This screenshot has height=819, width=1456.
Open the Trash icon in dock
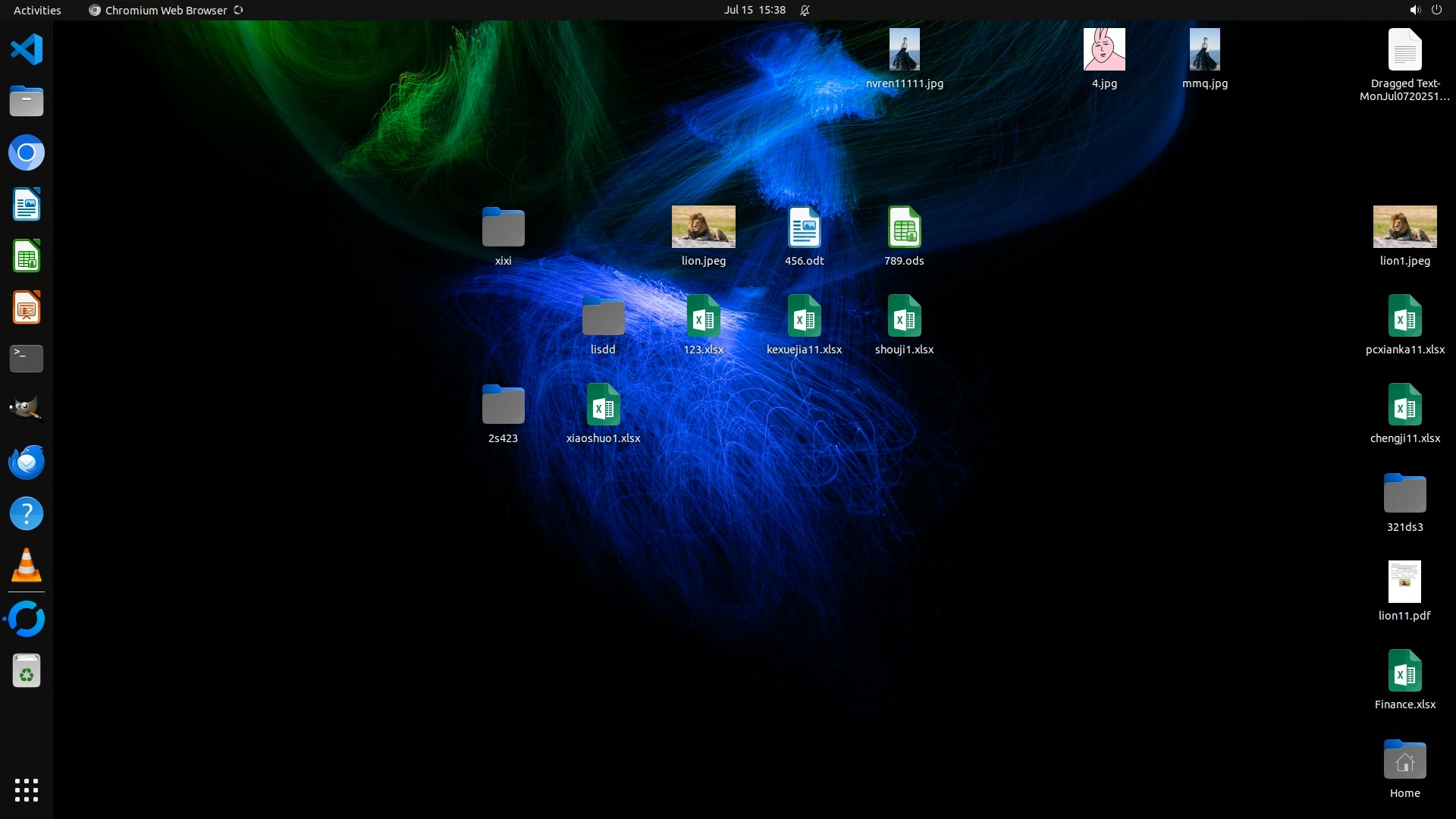point(27,671)
